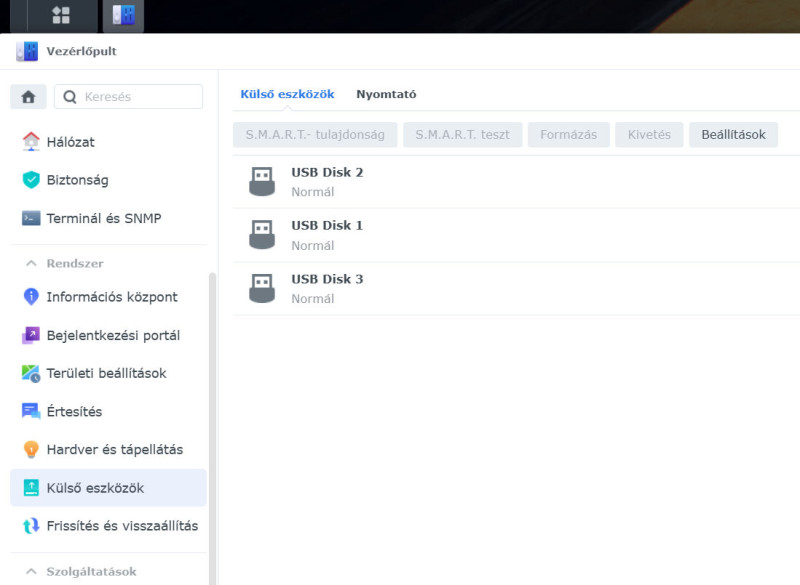Click the Vezérlőpult window title icon
This screenshot has width=800, height=585.
click(x=27, y=51)
